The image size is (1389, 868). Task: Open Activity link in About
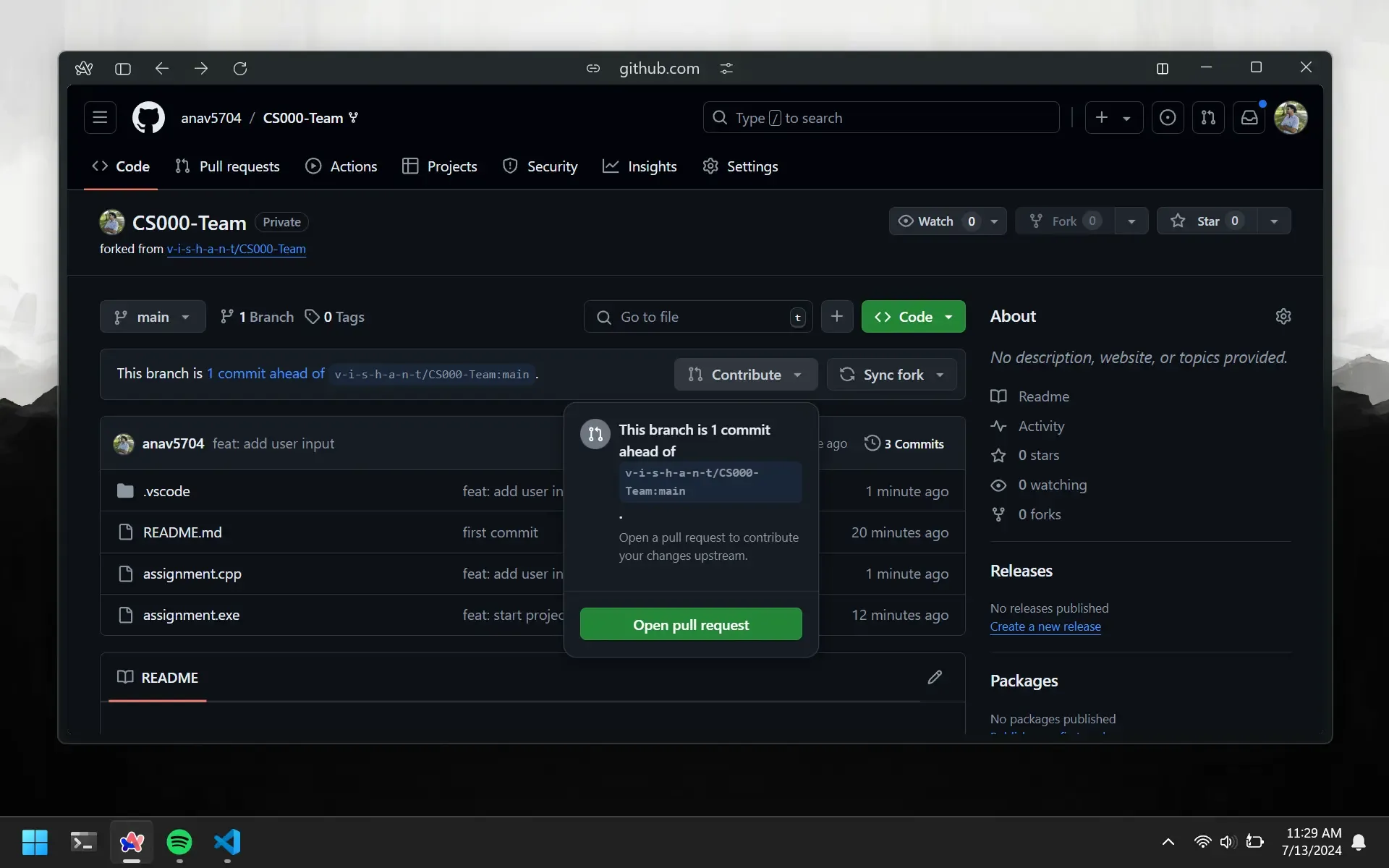1028,426
